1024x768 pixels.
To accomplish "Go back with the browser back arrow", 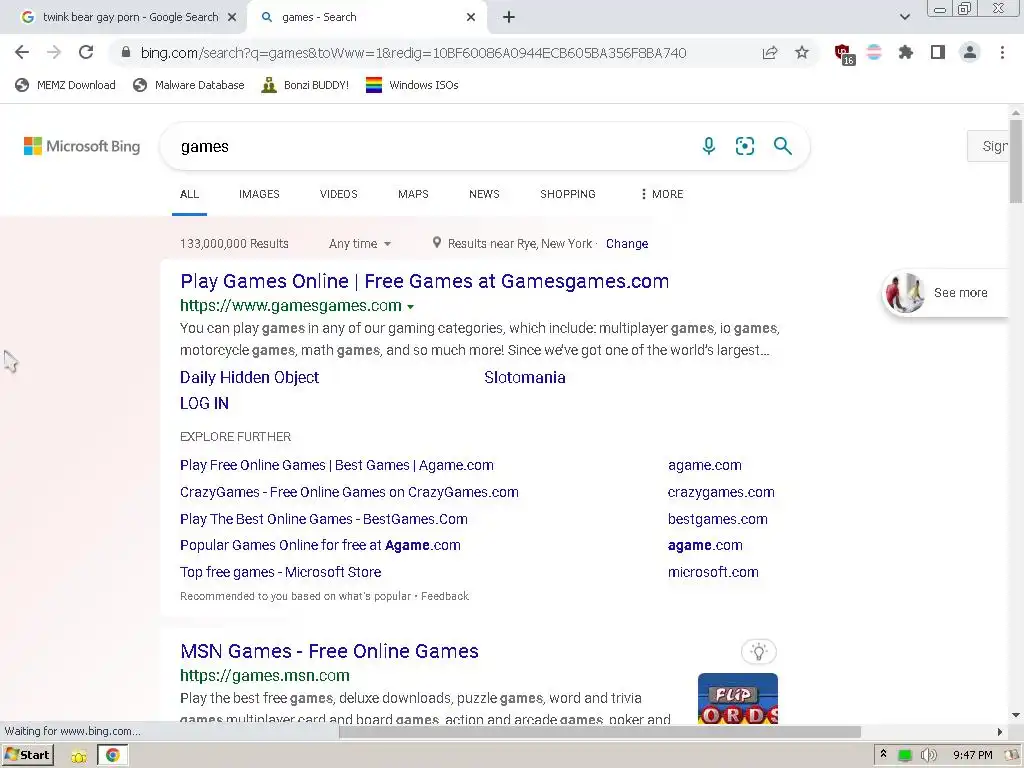I will pos(22,52).
